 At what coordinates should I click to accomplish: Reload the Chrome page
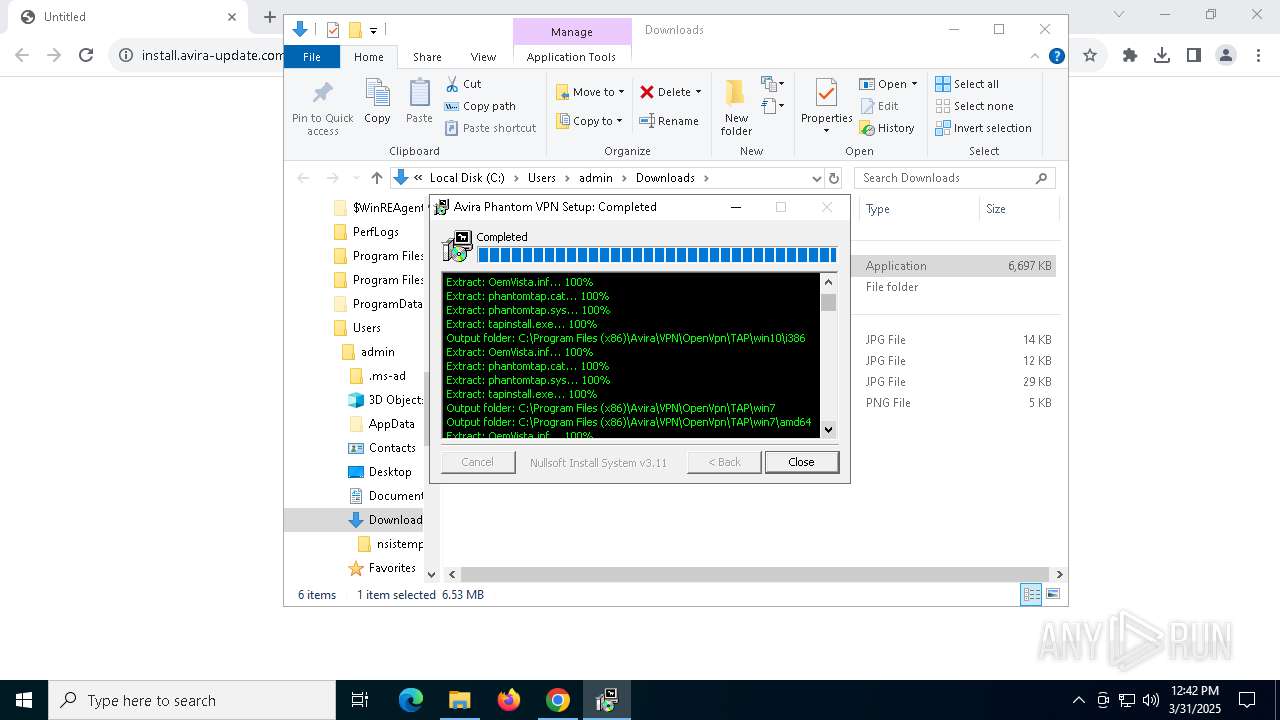(86, 56)
